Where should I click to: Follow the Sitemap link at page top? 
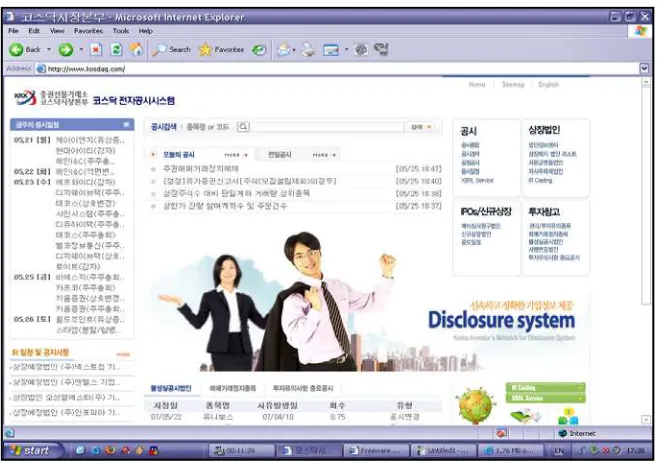pos(513,84)
